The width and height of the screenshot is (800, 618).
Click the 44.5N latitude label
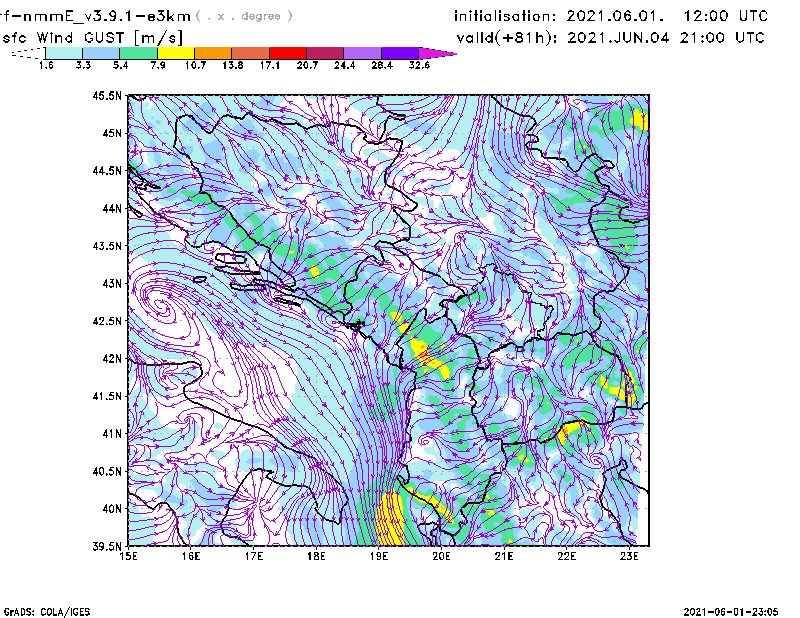pos(107,170)
